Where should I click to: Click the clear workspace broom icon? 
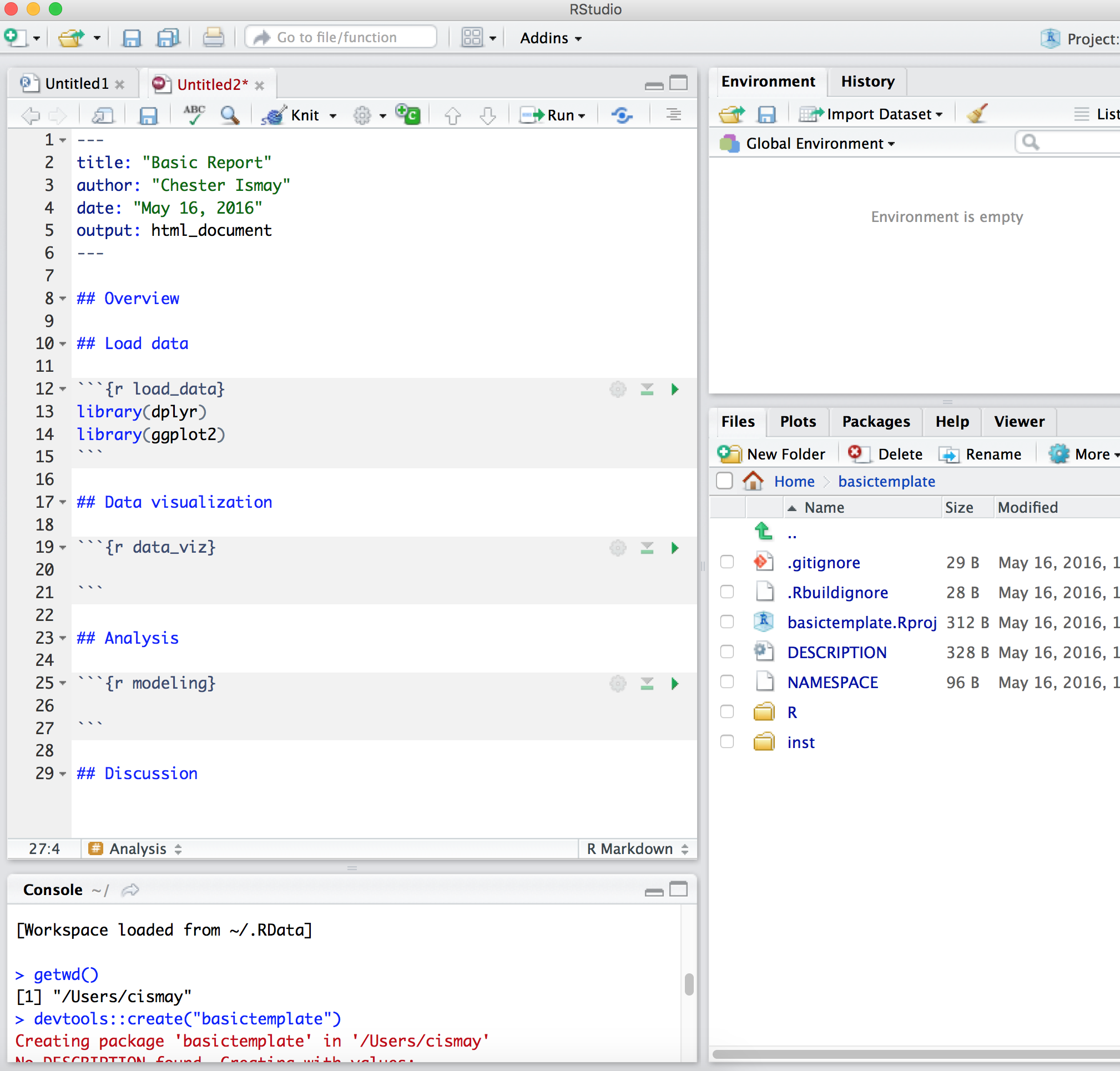click(977, 114)
